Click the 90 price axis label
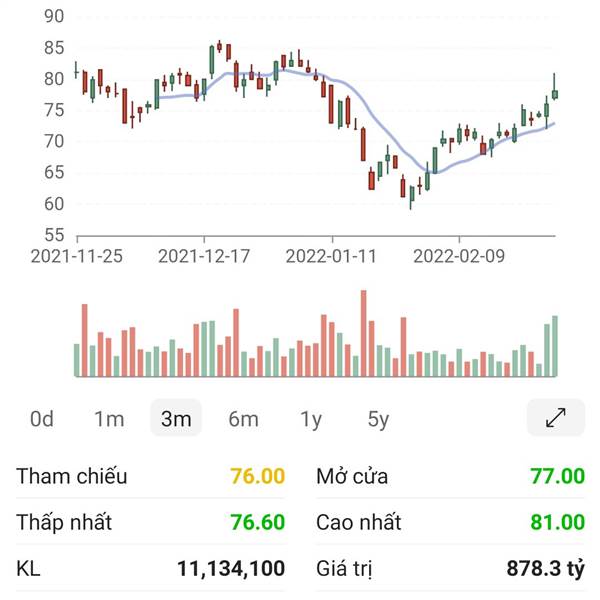This screenshot has width=600, height=600. [x=54, y=16]
